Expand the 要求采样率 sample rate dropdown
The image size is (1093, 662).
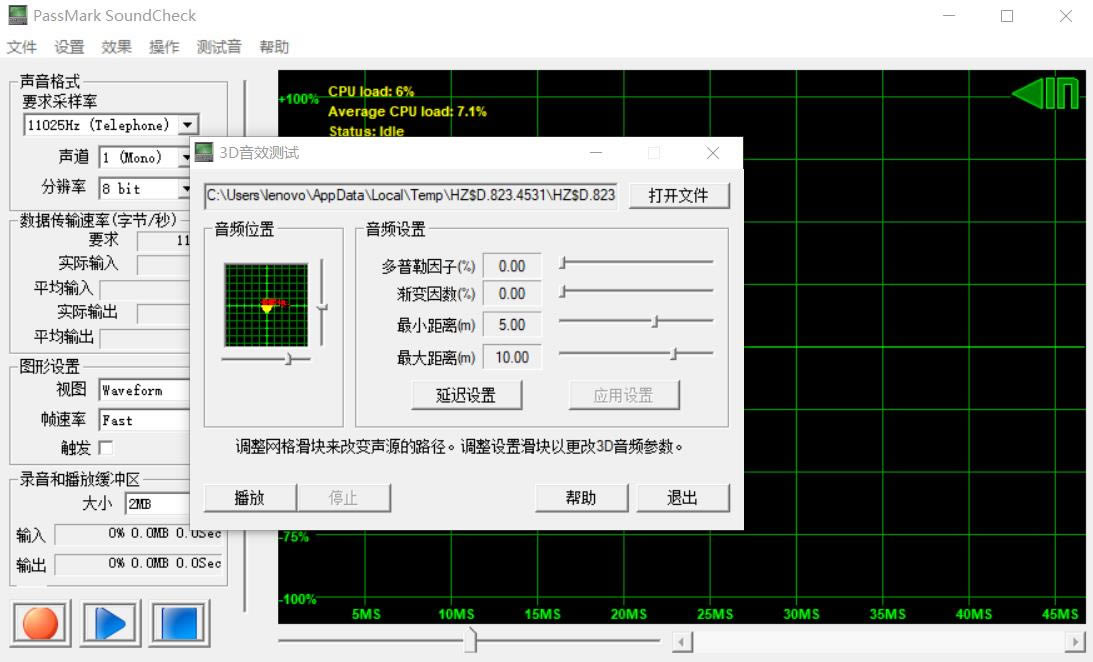pos(188,125)
